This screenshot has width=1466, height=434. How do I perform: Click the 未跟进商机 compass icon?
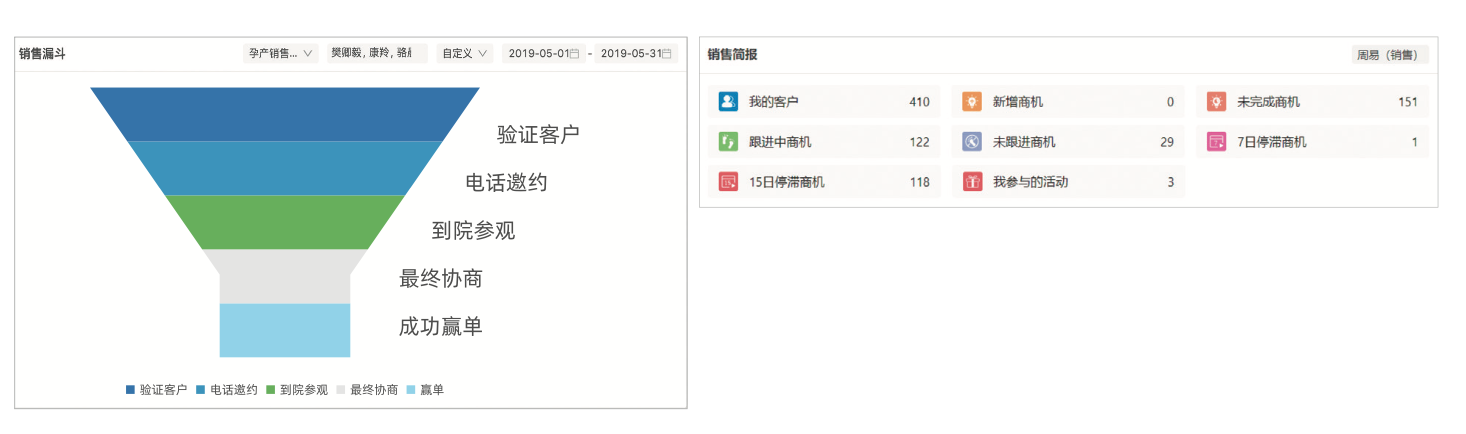tap(972, 142)
